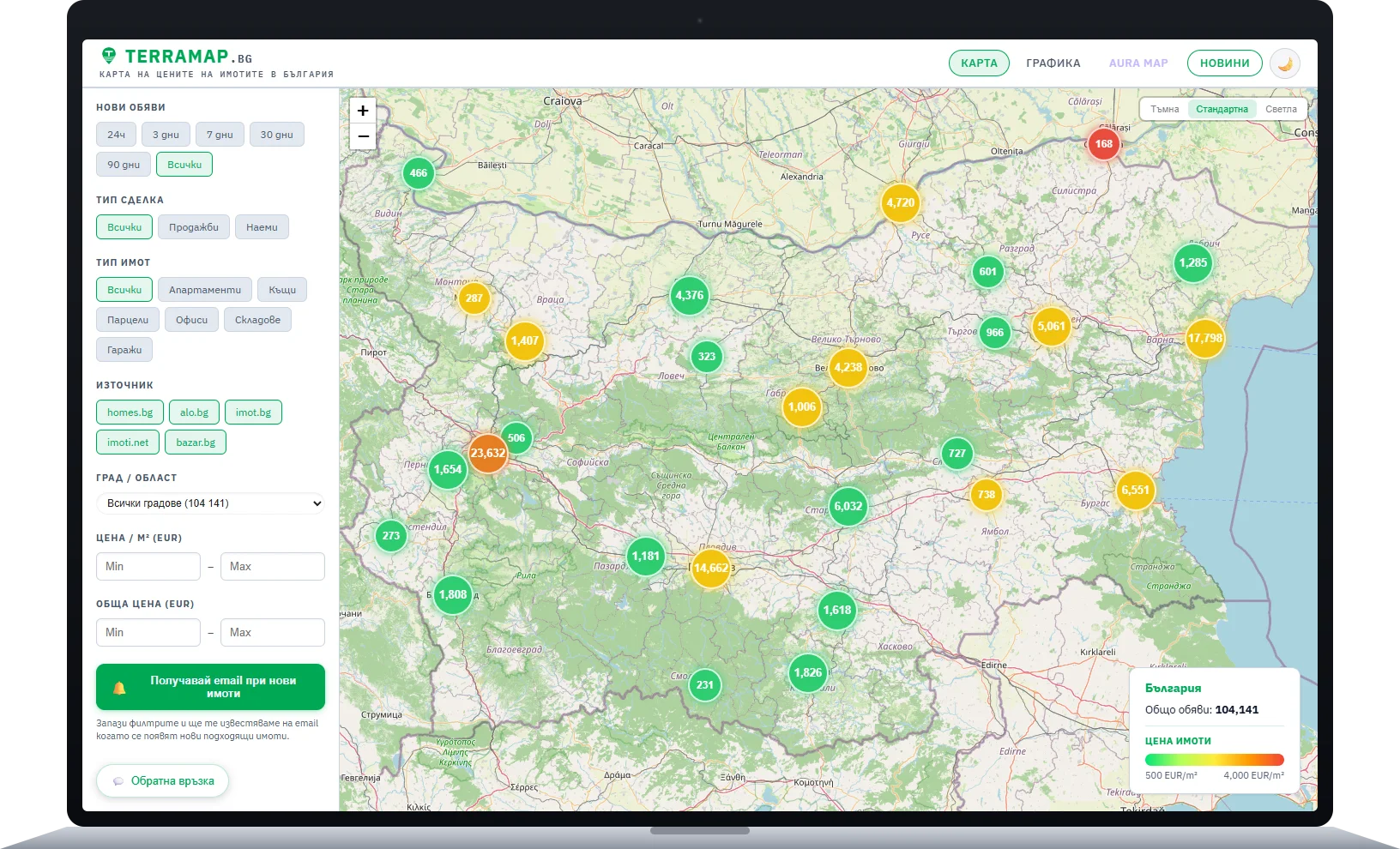The height and width of the screenshot is (849, 1400).
Task: Select Офиси property type
Action: 192,320
